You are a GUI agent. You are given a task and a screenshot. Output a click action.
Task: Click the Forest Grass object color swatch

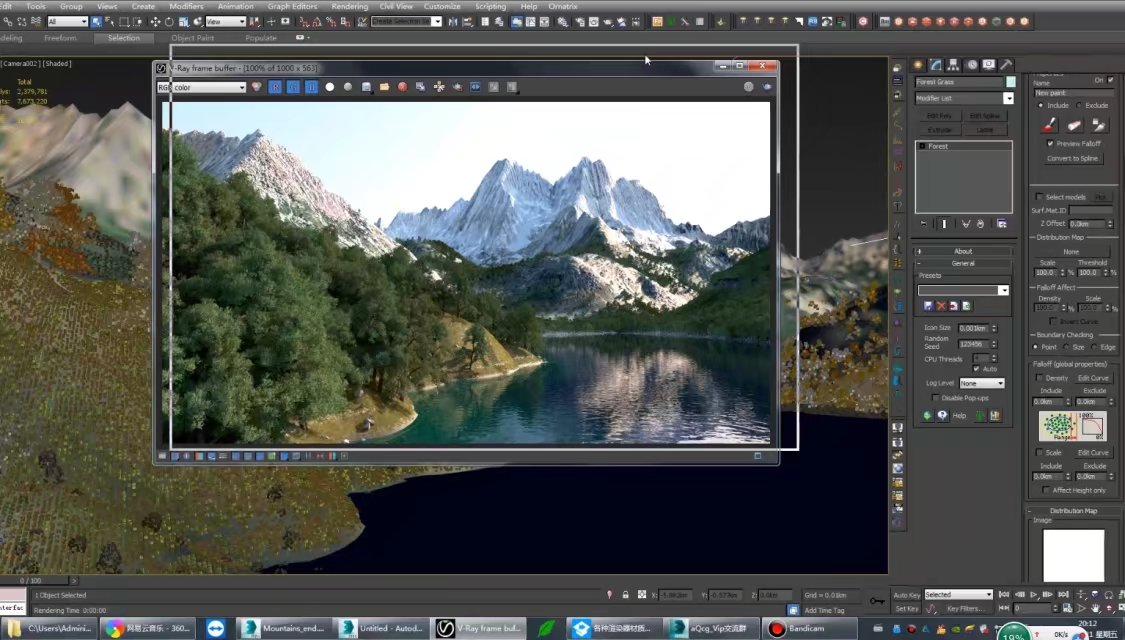1010,83
